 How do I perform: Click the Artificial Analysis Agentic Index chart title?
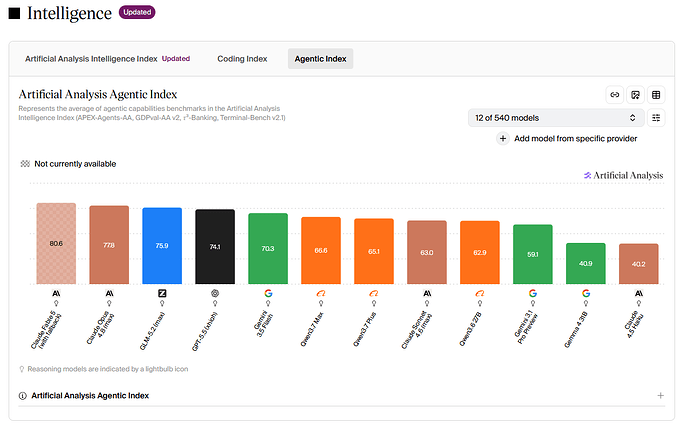(98, 94)
